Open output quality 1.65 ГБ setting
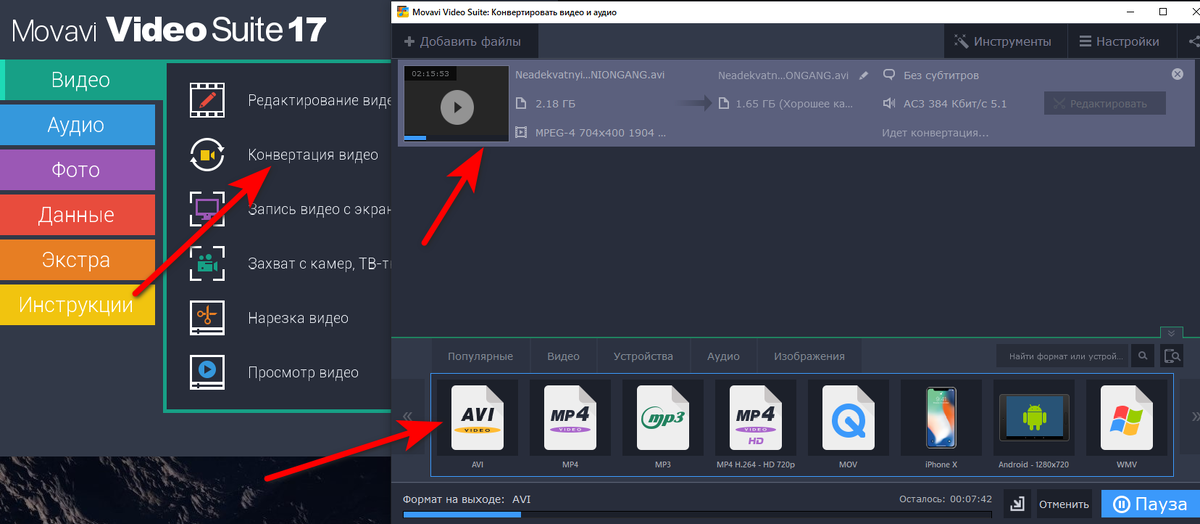 (794, 103)
